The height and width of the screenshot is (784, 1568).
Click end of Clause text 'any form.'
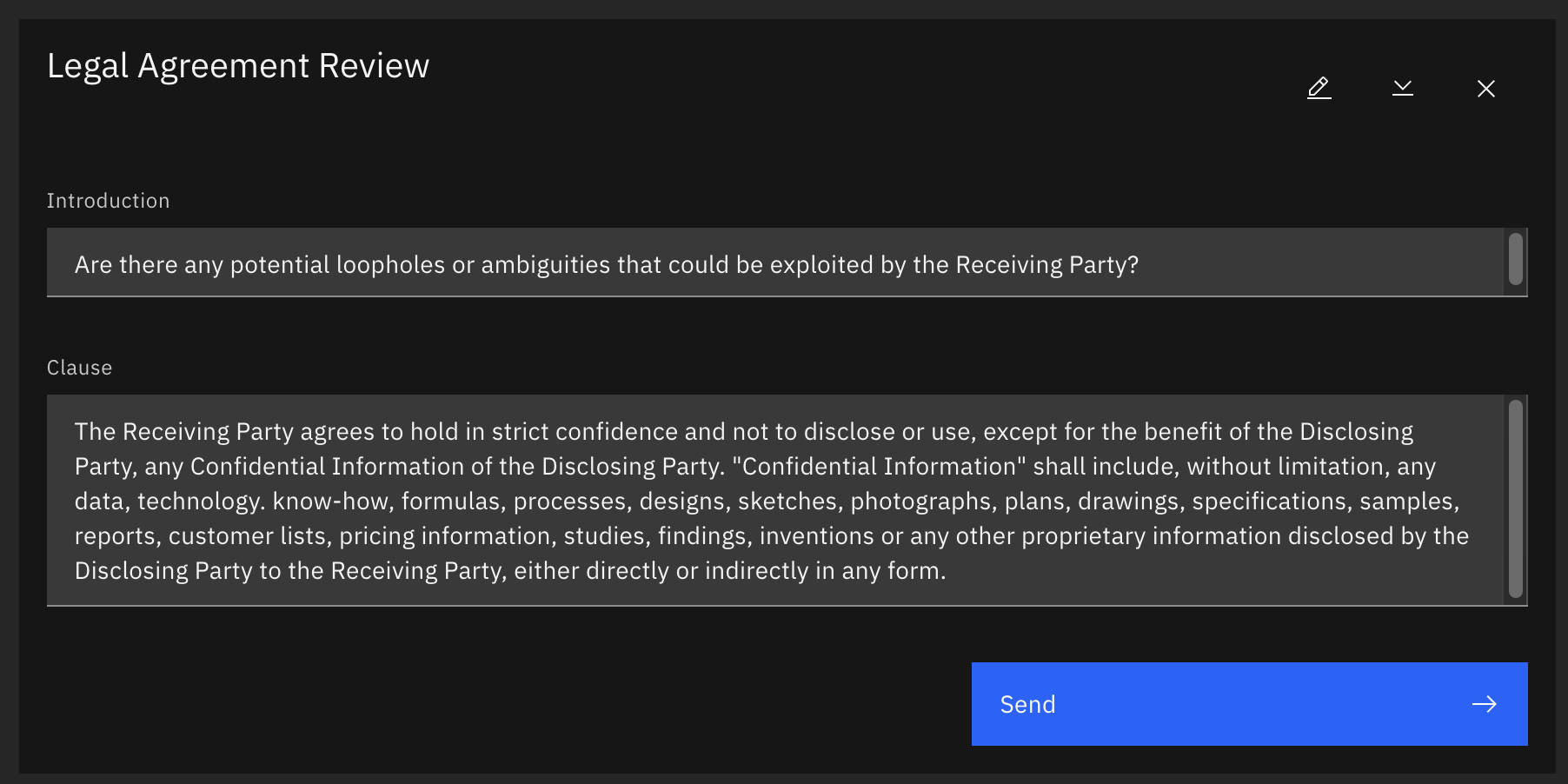pos(947,571)
